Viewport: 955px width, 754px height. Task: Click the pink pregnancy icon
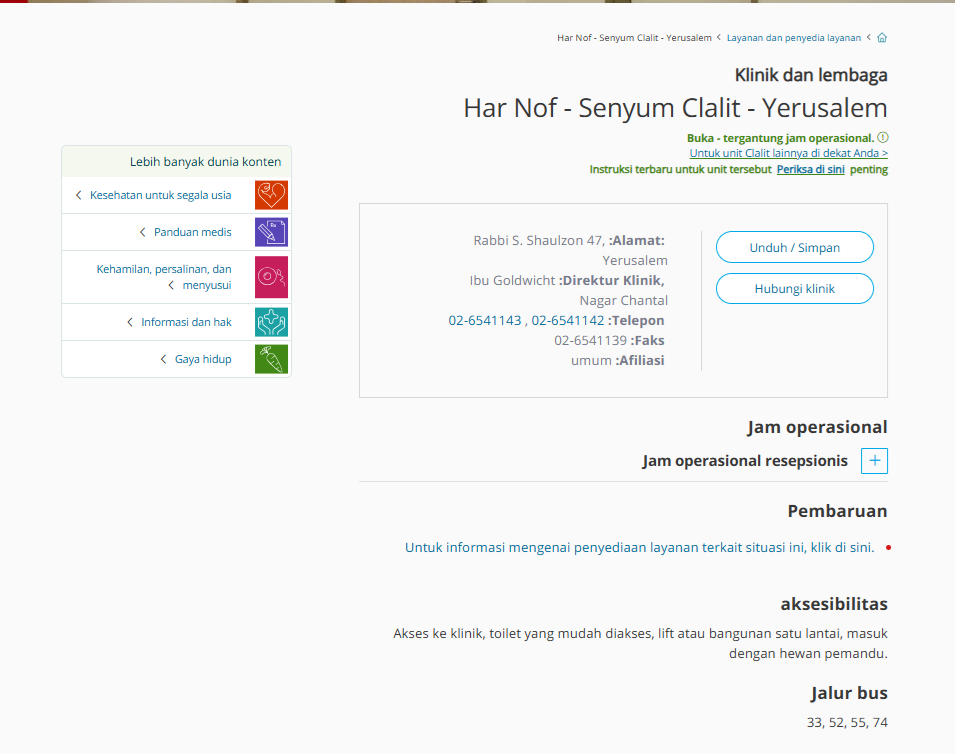pos(271,277)
